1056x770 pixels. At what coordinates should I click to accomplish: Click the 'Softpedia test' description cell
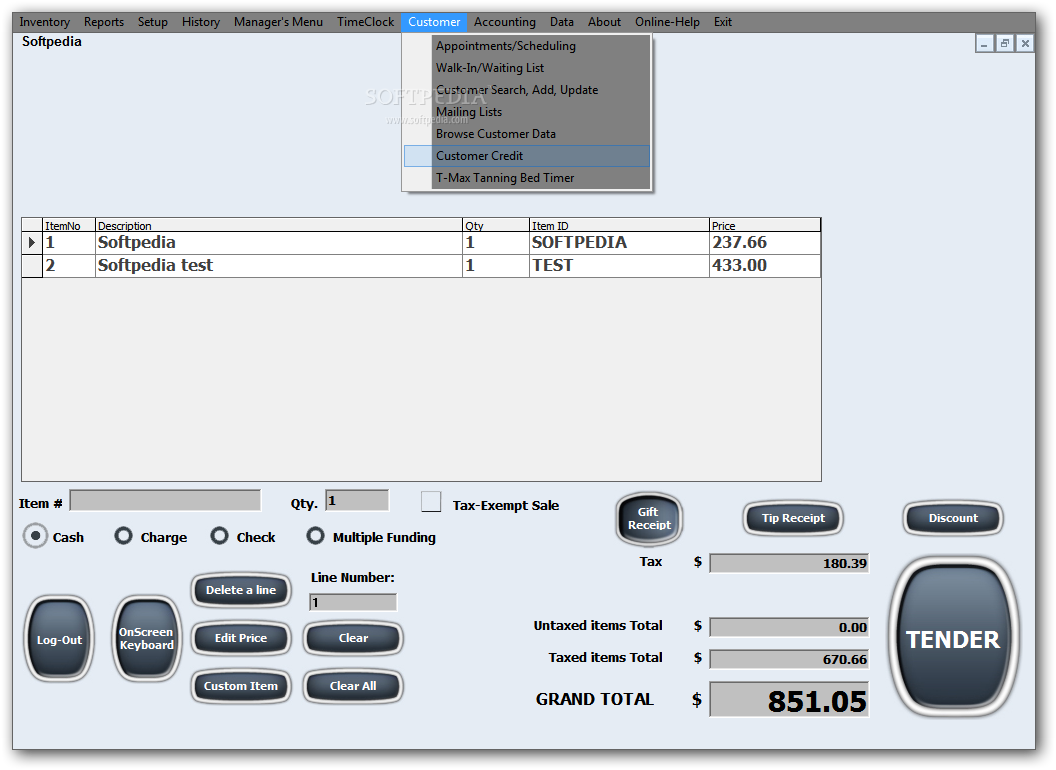click(279, 265)
